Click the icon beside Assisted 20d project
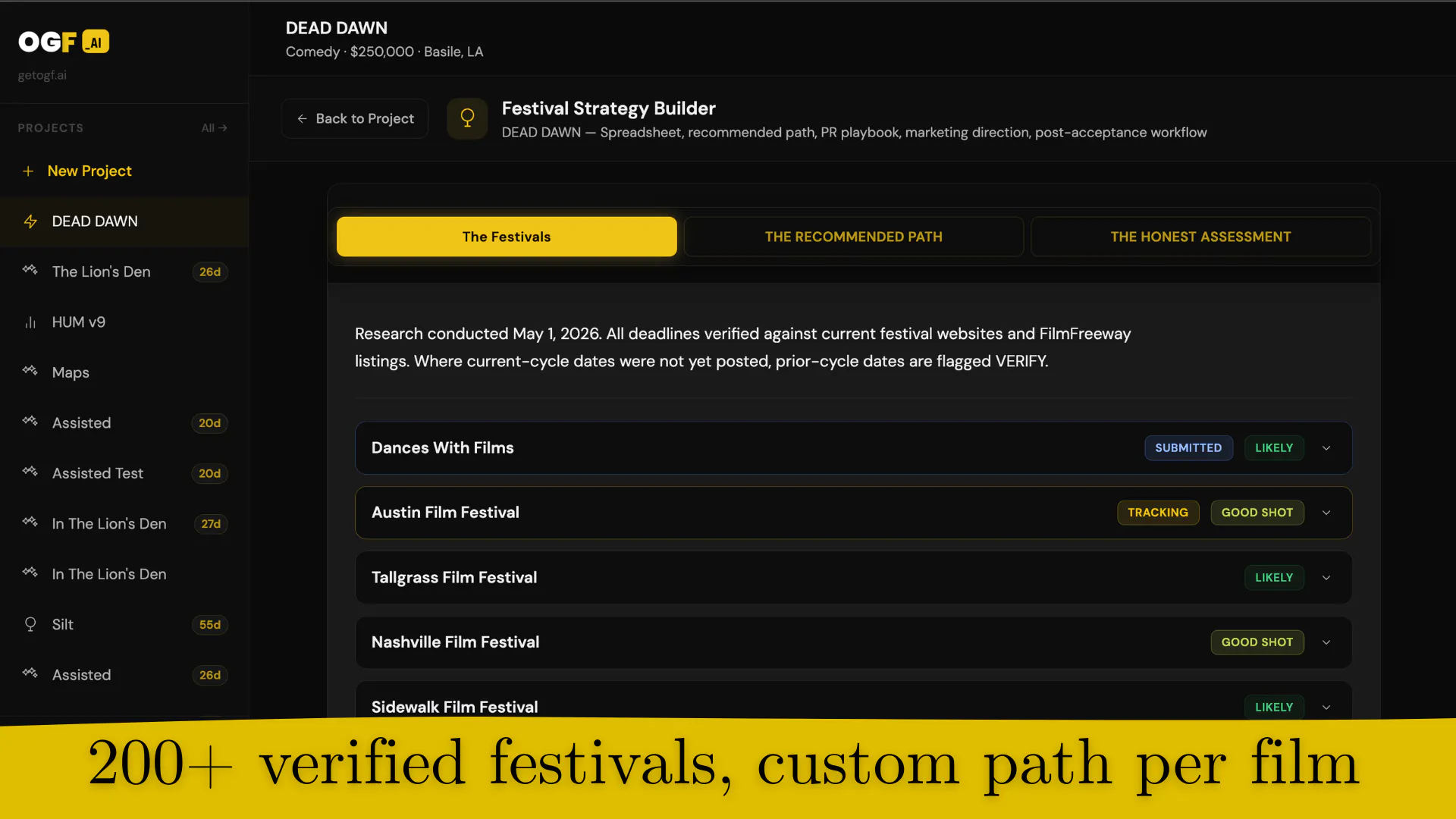This screenshot has width=1456, height=819. coord(30,422)
